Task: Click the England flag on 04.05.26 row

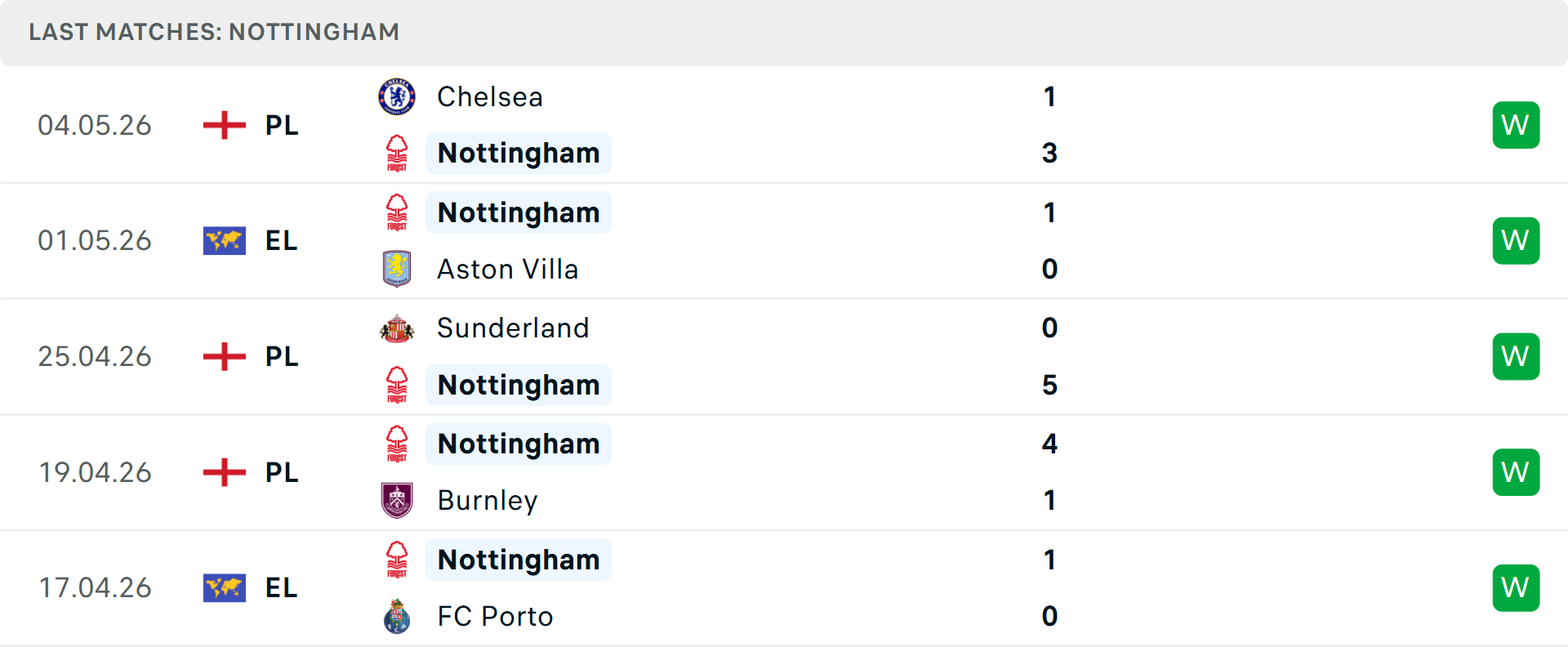Action: click(x=225, y=125)
